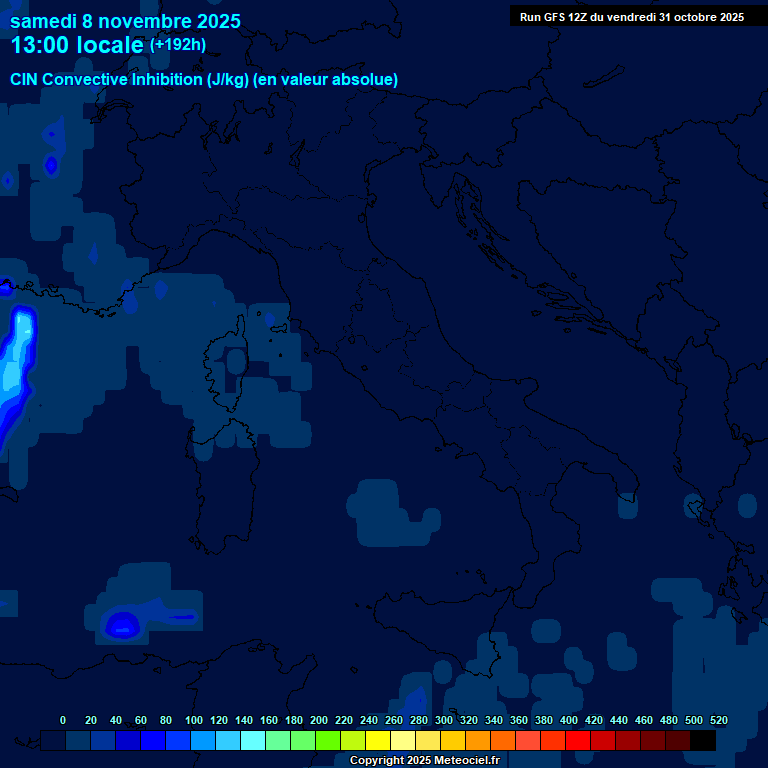Choose the green swatch between 180 and 200
This screenshot has height=768, width=768.
pyautogui.click(x=303, y=740)
